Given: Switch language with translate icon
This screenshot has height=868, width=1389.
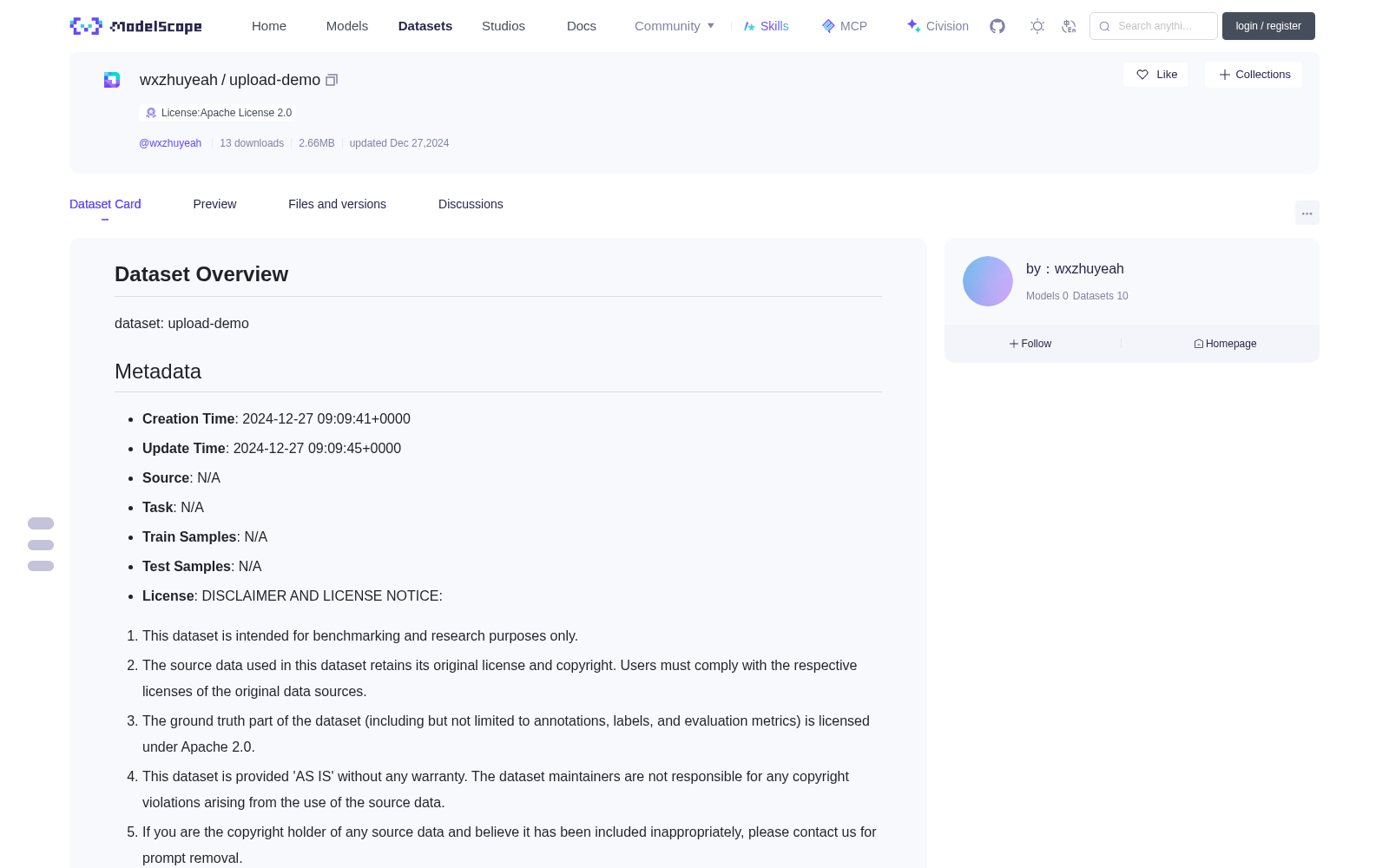Looking at the screenshot, I should (1069, 26).
